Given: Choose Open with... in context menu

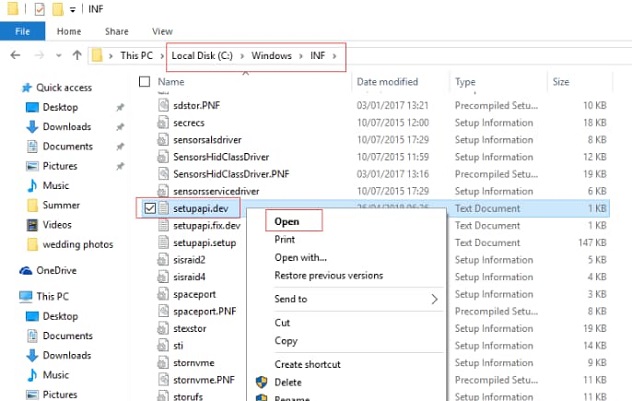Looking at the screenshot, I should (301, 258).
